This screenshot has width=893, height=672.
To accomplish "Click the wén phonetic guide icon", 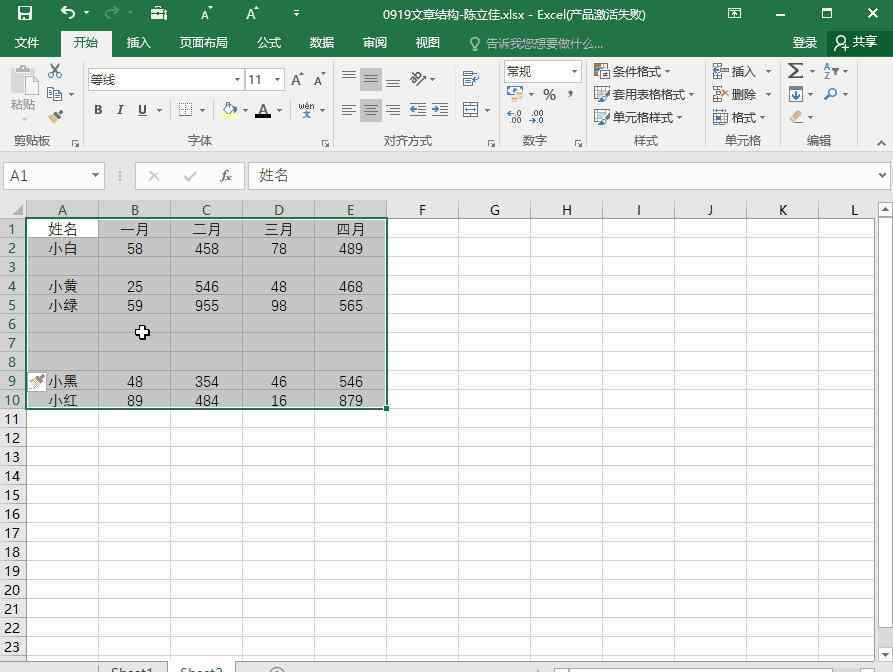I will click(306, 110).
